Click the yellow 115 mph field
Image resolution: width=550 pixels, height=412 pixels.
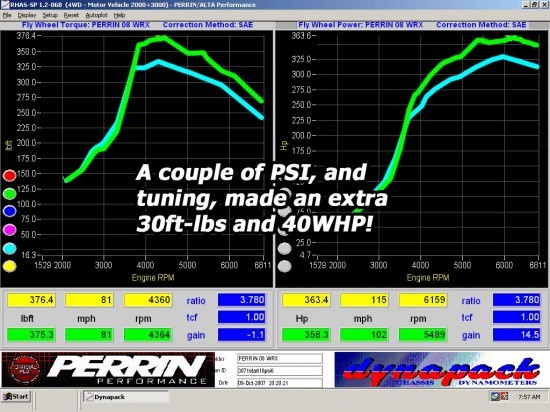(364, 300)
